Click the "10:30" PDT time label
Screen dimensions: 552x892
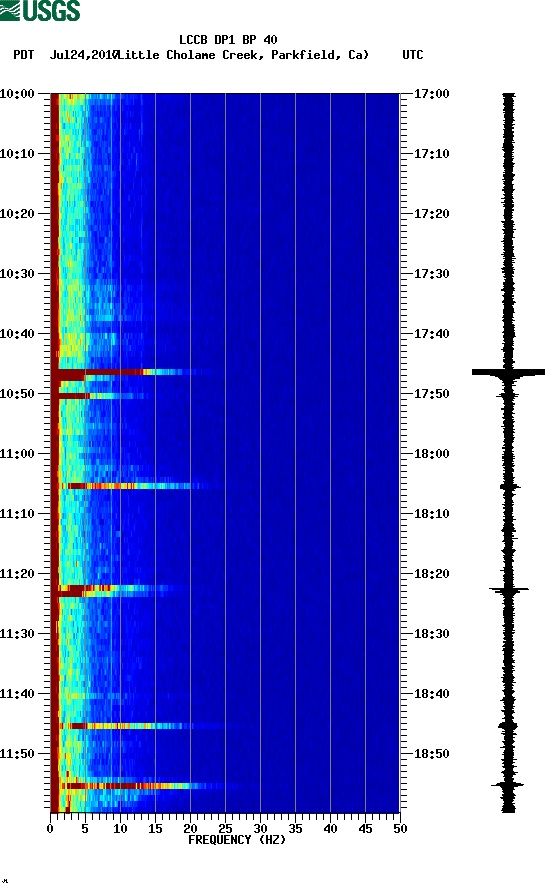click(x=17, y=274)
